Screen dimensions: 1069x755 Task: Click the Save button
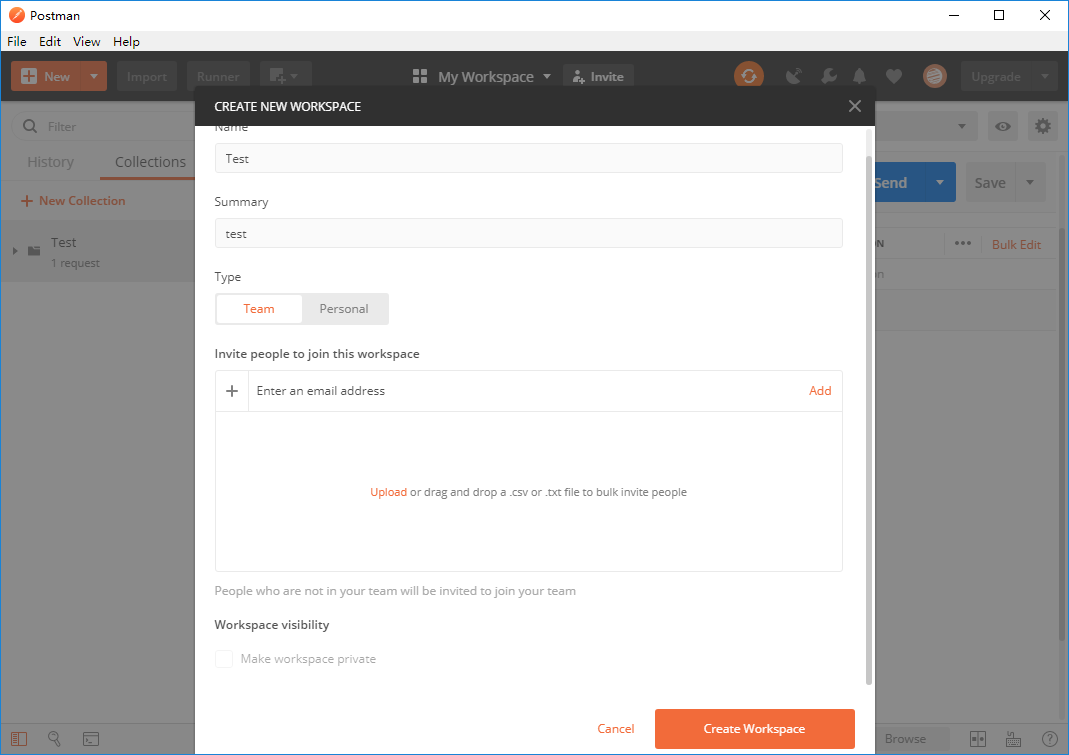click(990, 182)
